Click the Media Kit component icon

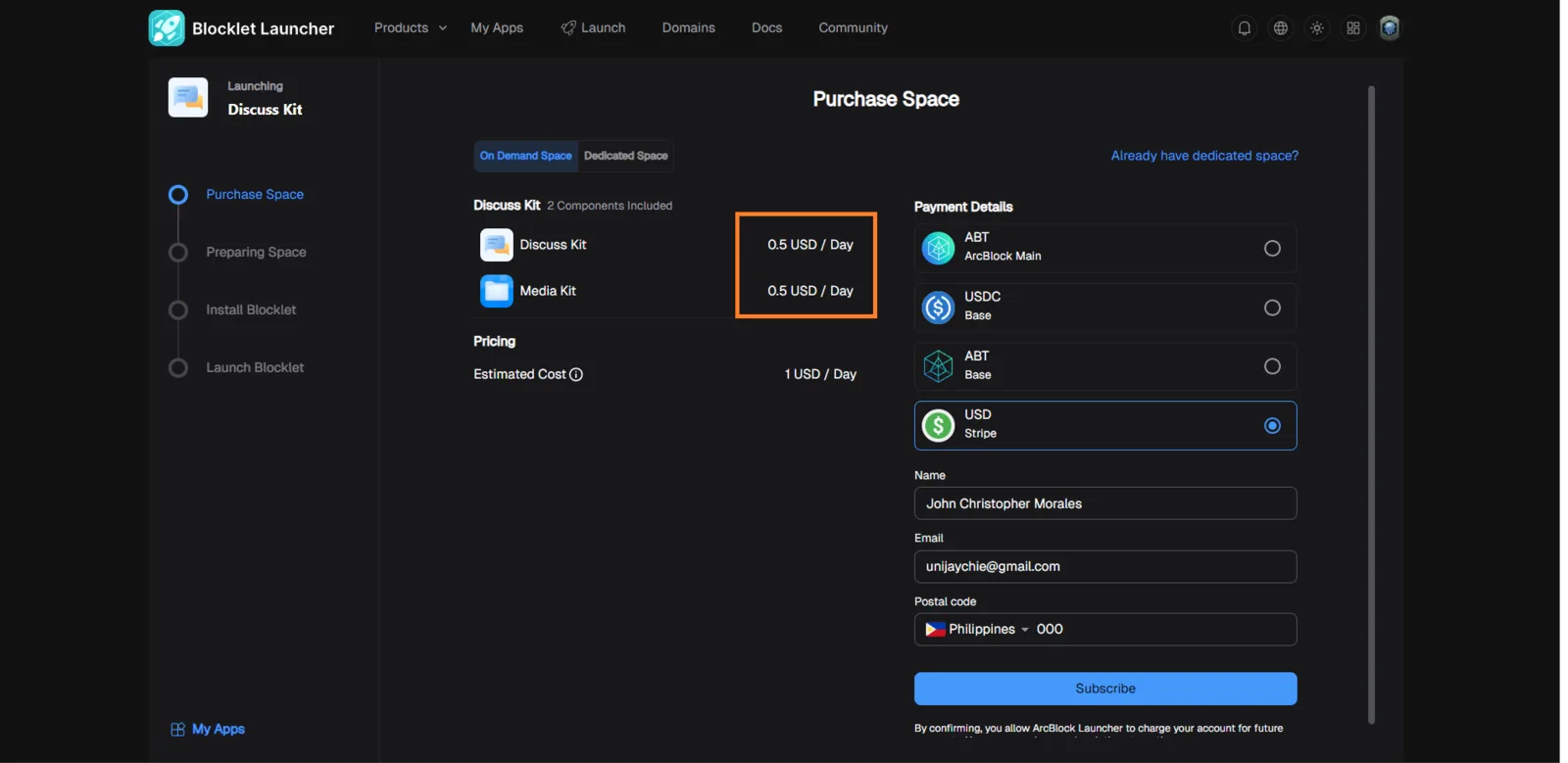[x=496, y=291]
